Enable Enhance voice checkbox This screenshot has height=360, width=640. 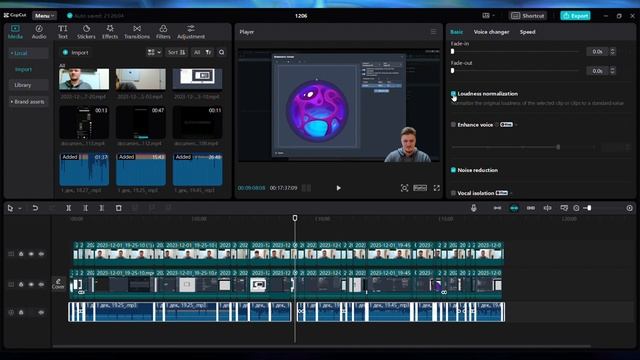[x=453, y=124]
